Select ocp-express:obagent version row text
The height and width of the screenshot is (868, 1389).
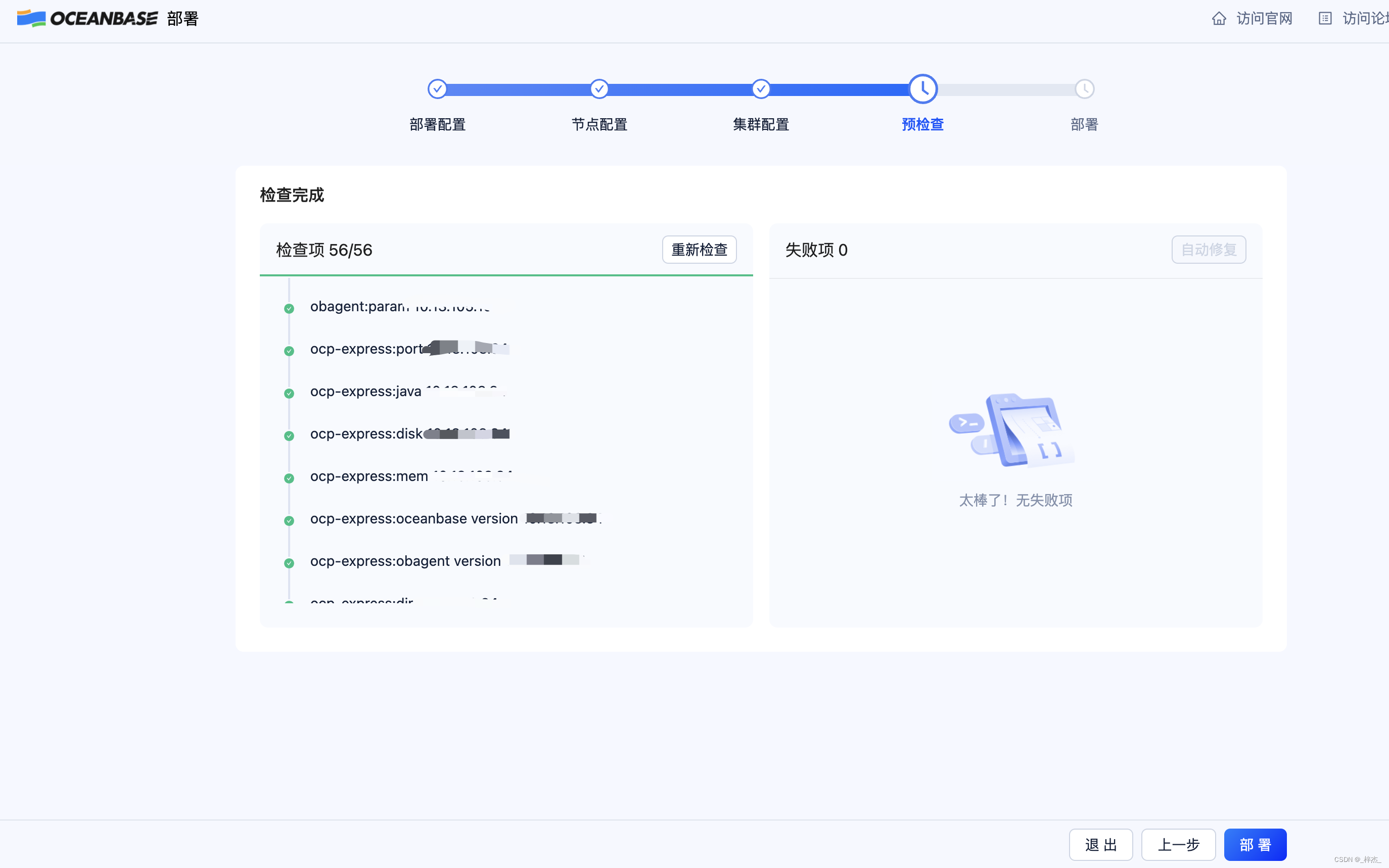click(448, 561)
